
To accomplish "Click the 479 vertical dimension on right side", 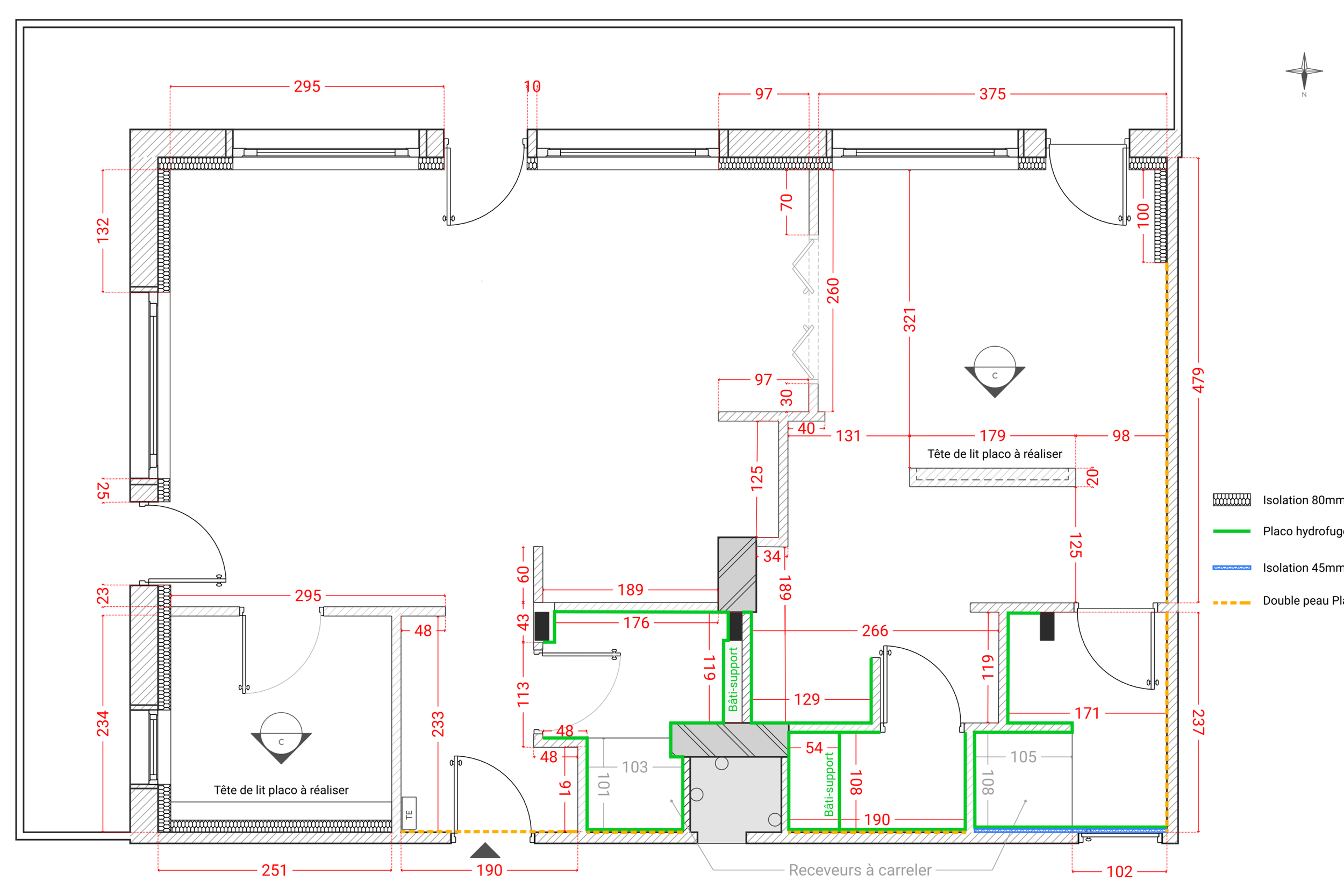I will 1198,380.
